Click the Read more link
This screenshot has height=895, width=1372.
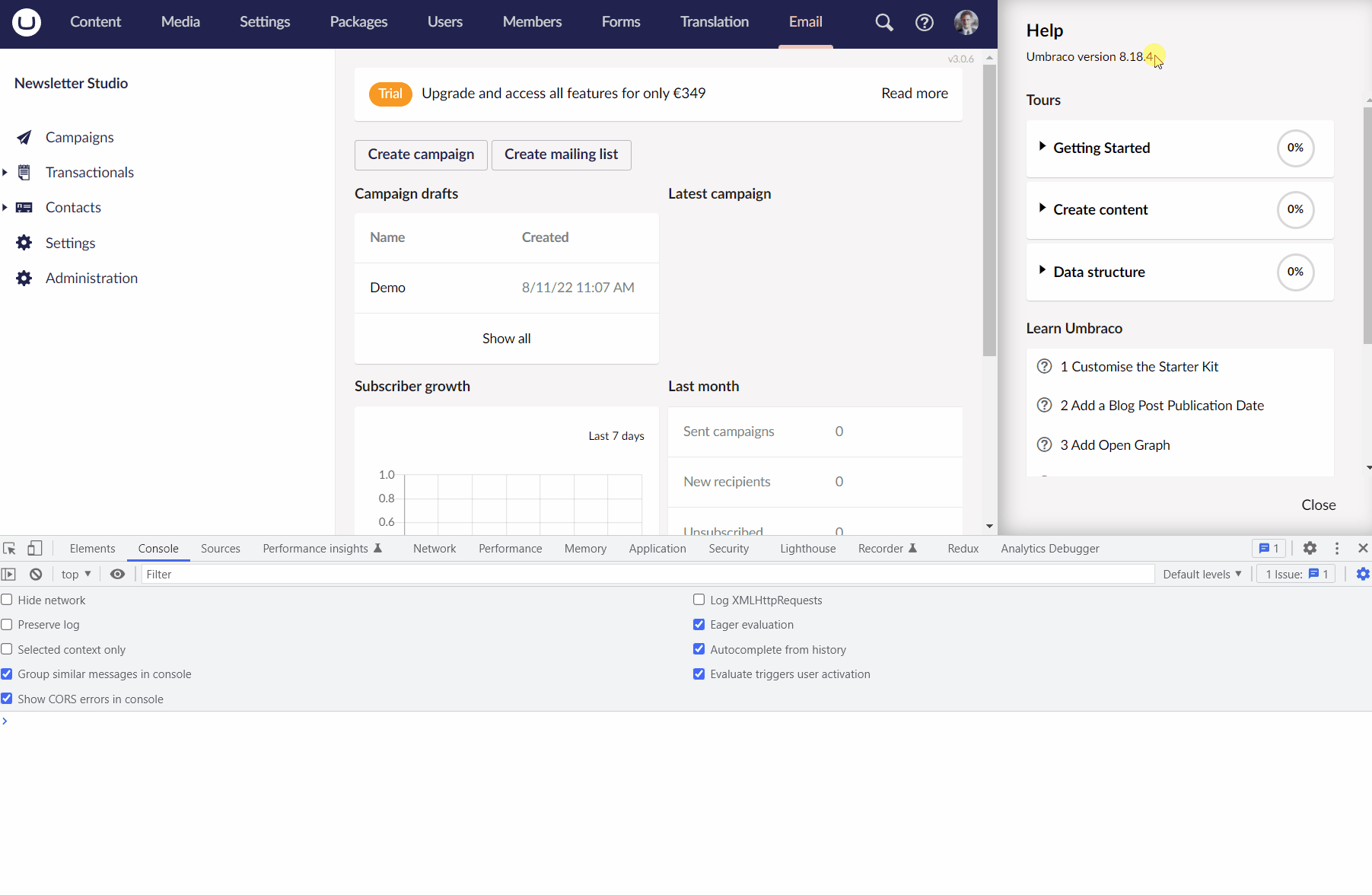pos(915,94)
